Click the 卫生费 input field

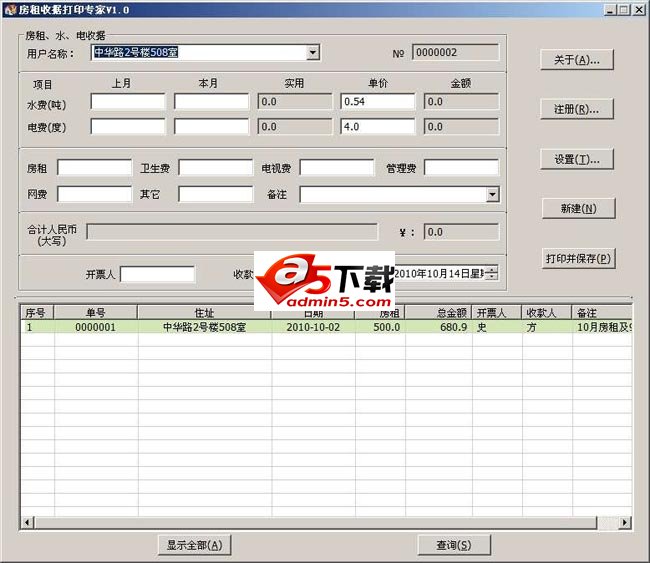(216, 168)
